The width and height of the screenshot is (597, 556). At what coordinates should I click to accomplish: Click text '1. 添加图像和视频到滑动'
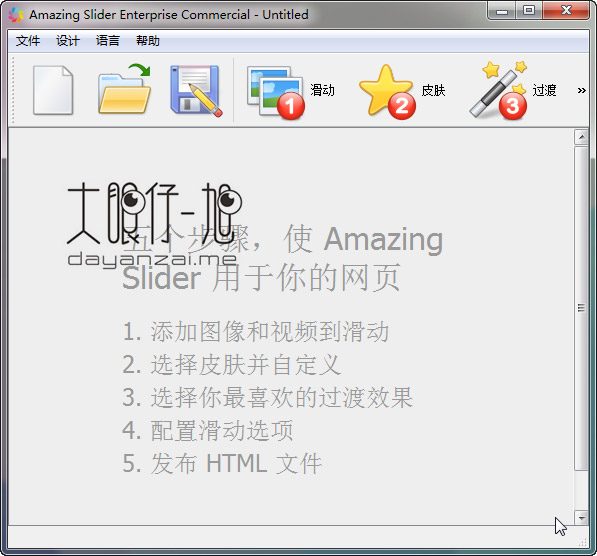(x=255, y=331)
